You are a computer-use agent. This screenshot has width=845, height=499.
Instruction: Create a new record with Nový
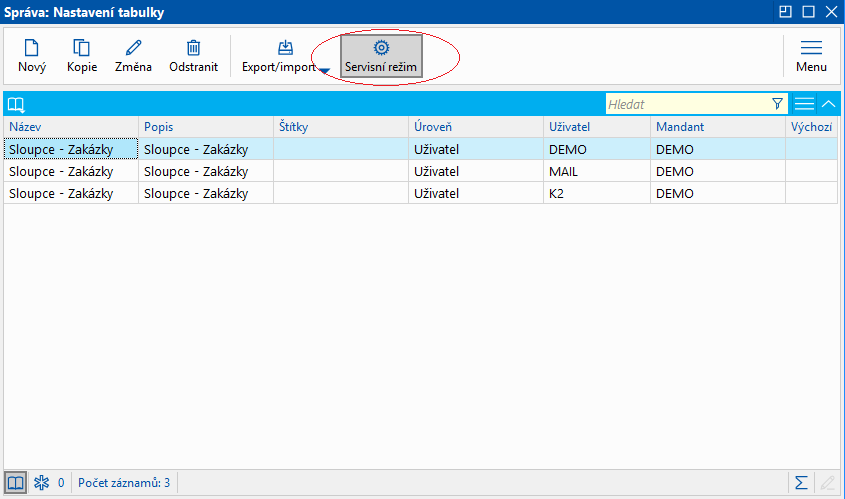coord(32,56)
